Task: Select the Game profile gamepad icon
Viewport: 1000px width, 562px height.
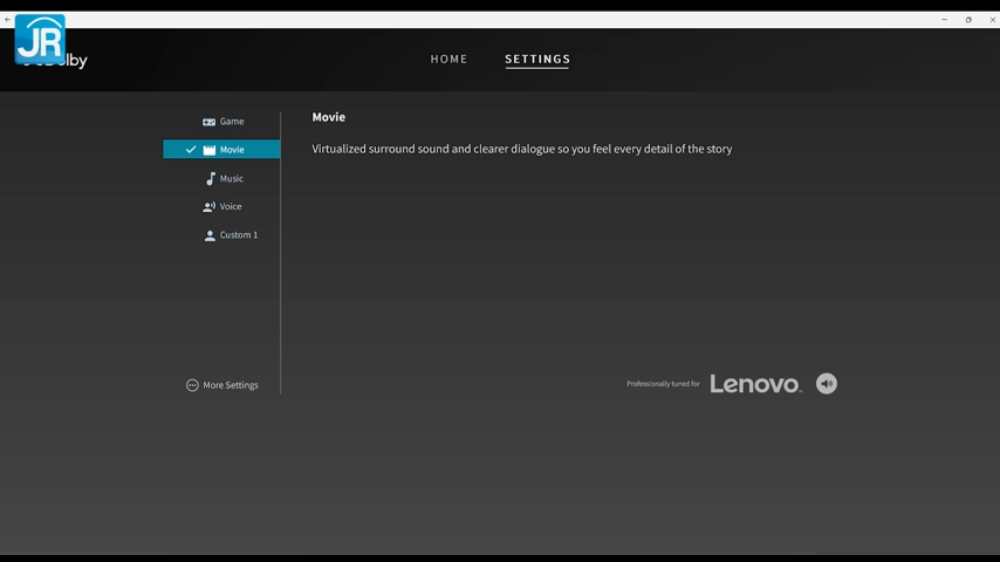Action: point(209,122)
